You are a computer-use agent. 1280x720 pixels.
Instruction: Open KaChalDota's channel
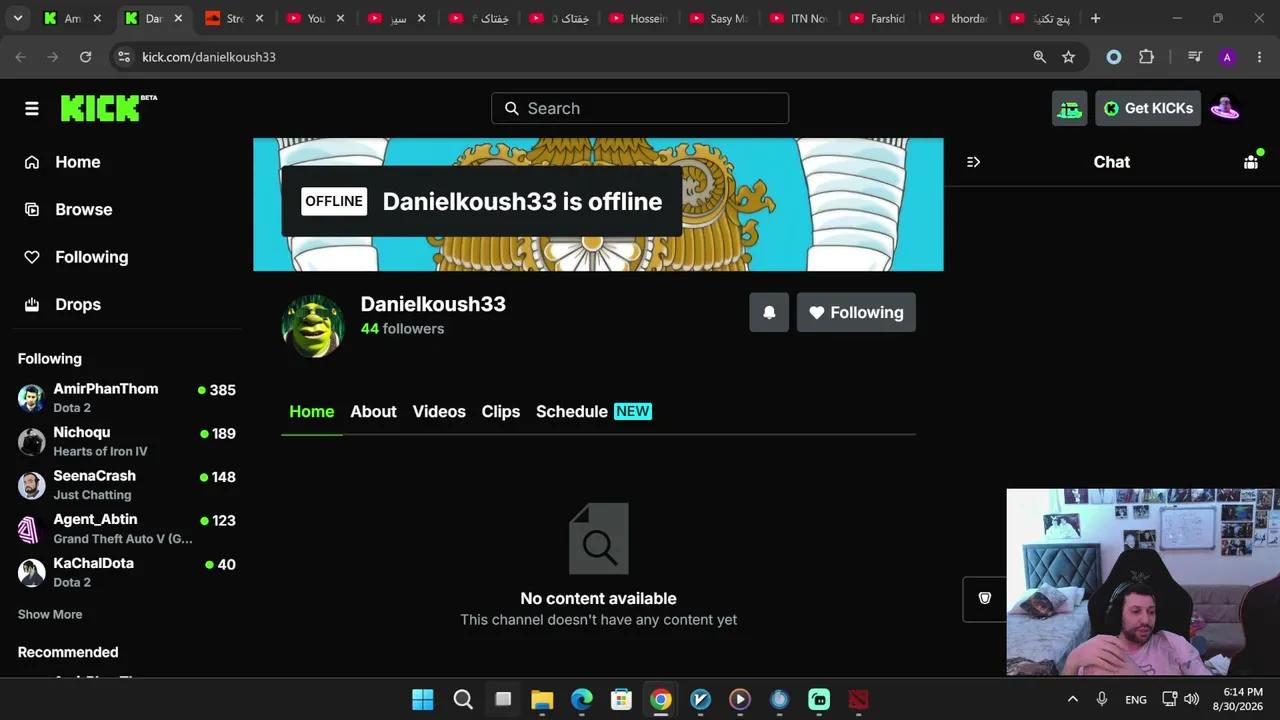pos(127,572)
